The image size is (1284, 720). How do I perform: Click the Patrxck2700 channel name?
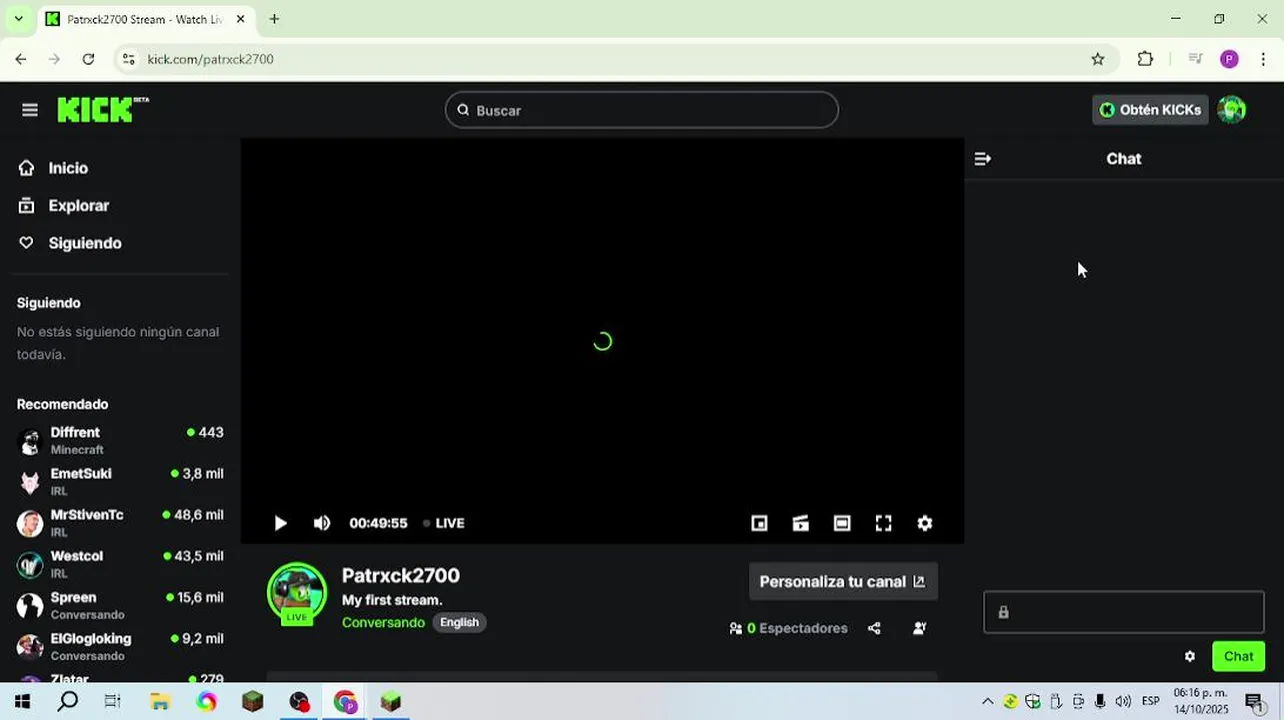pos(401,576)
